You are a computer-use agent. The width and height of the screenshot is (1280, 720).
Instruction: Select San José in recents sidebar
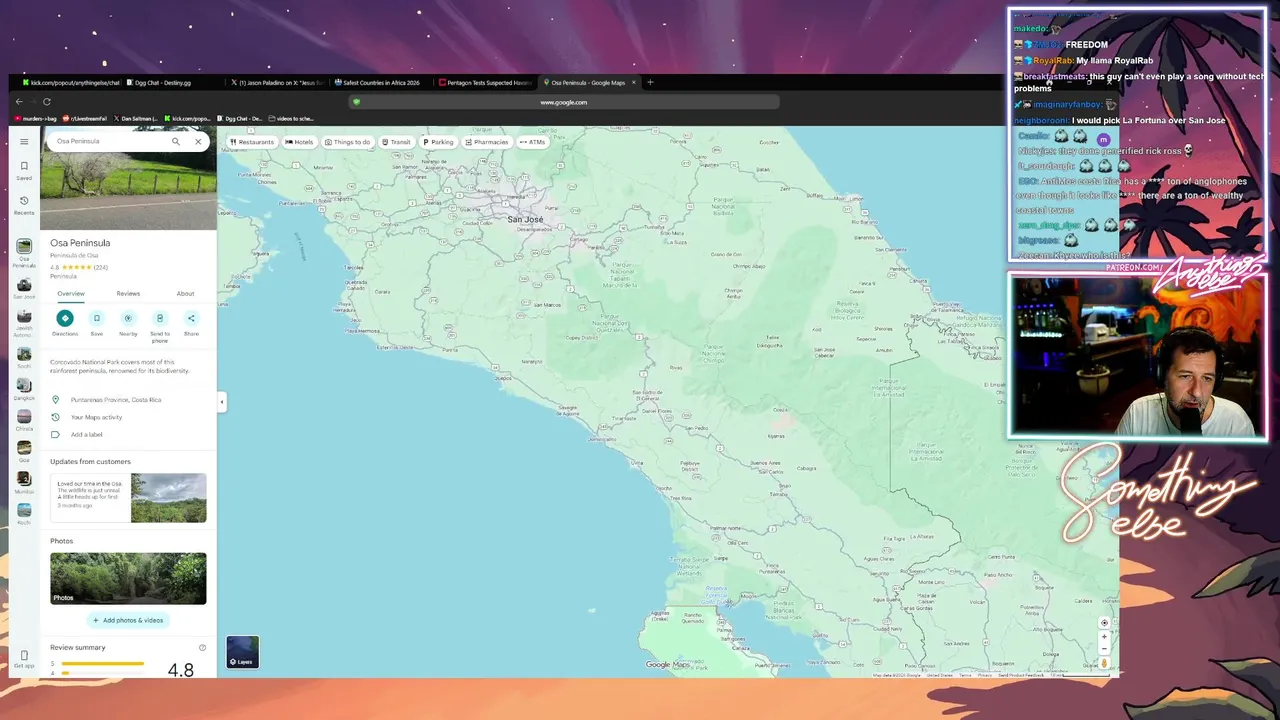click(24, 289)
